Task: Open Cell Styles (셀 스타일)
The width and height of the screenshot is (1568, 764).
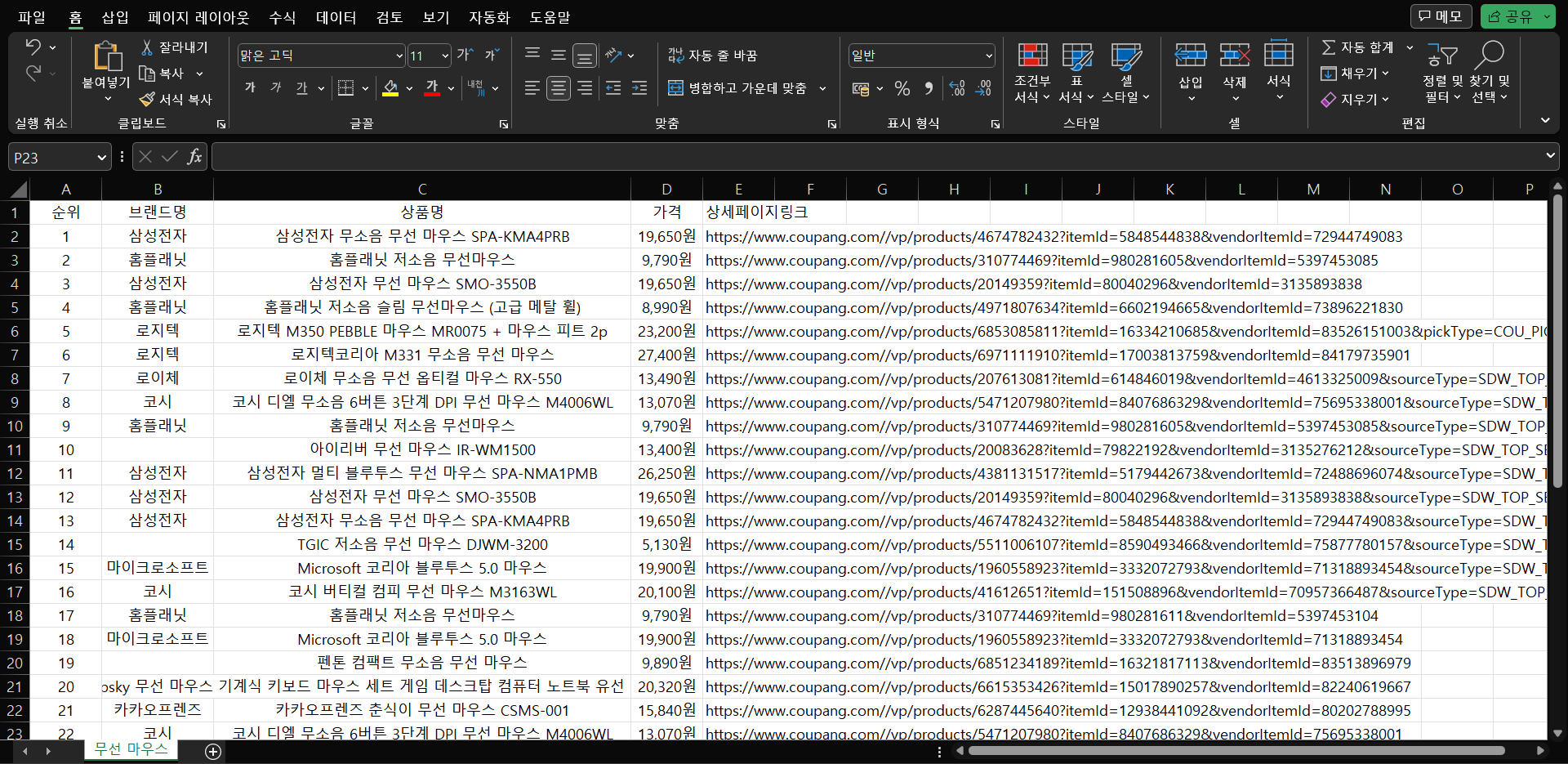Action: (x=1125, y=73)
